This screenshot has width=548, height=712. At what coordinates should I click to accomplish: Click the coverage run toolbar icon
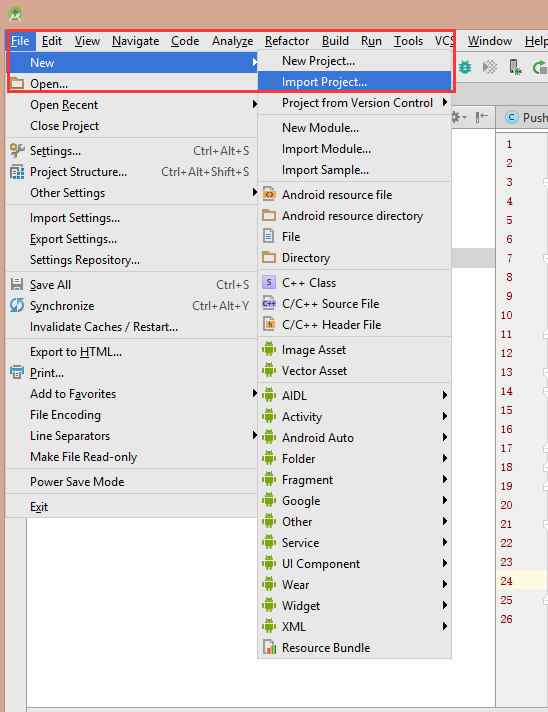click(x=490, y=67)
